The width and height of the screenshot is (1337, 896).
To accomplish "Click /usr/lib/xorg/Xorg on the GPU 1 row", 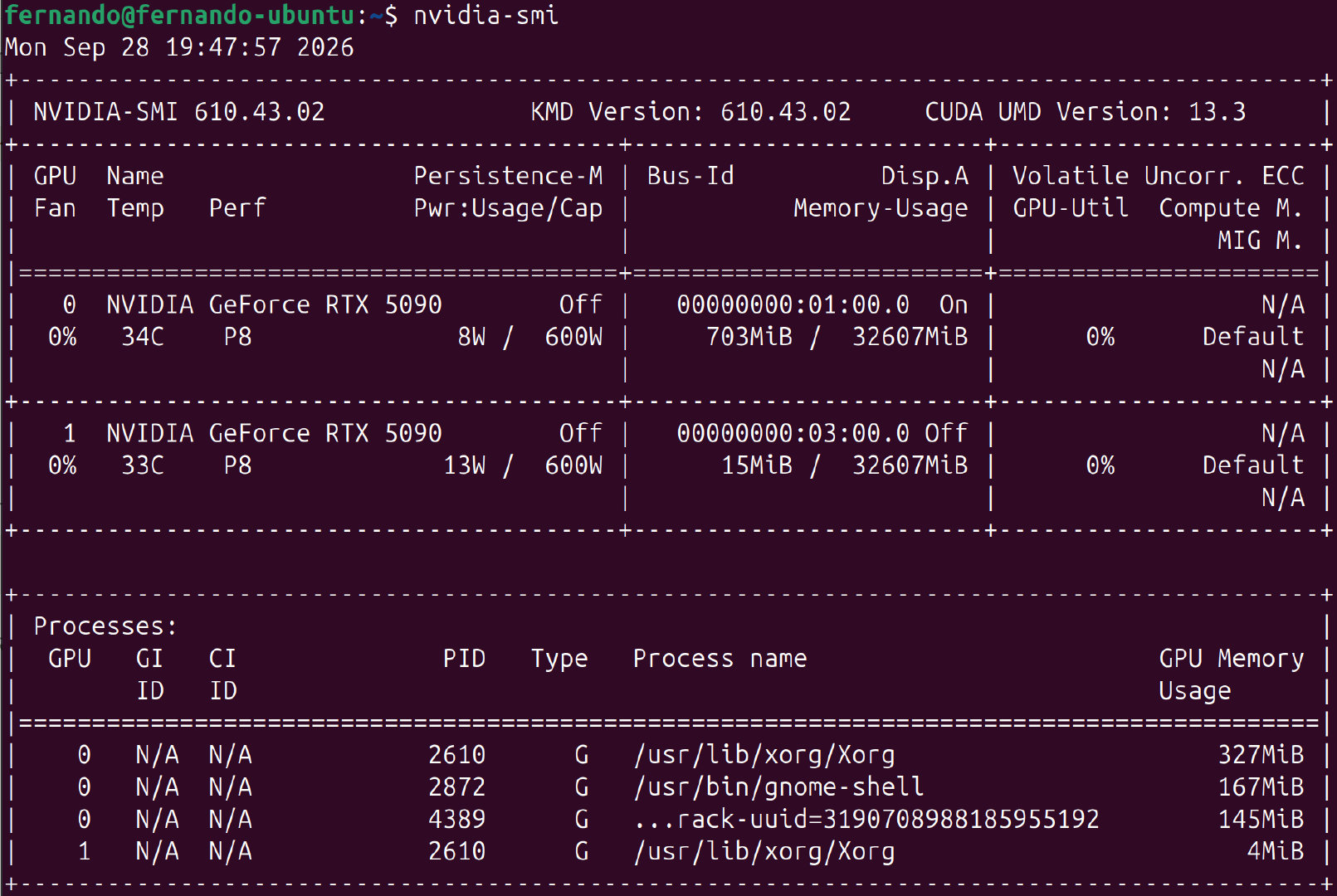I will pyautogui.click(x=764, y=851).
